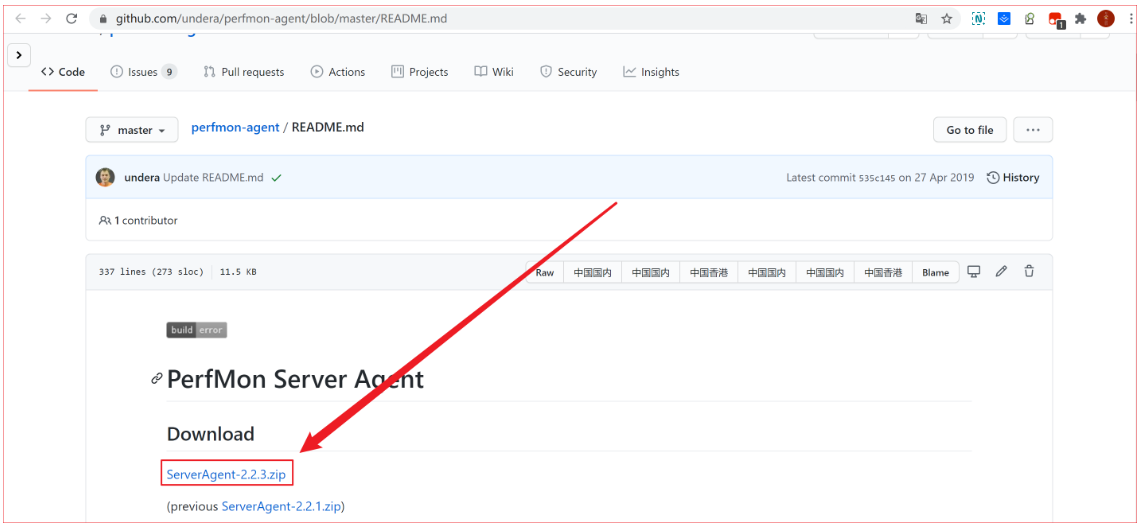The width and height of the screenshot is (1139, 526).
Task: Show the 1 contributor list
Action: (x=138, y=220)
